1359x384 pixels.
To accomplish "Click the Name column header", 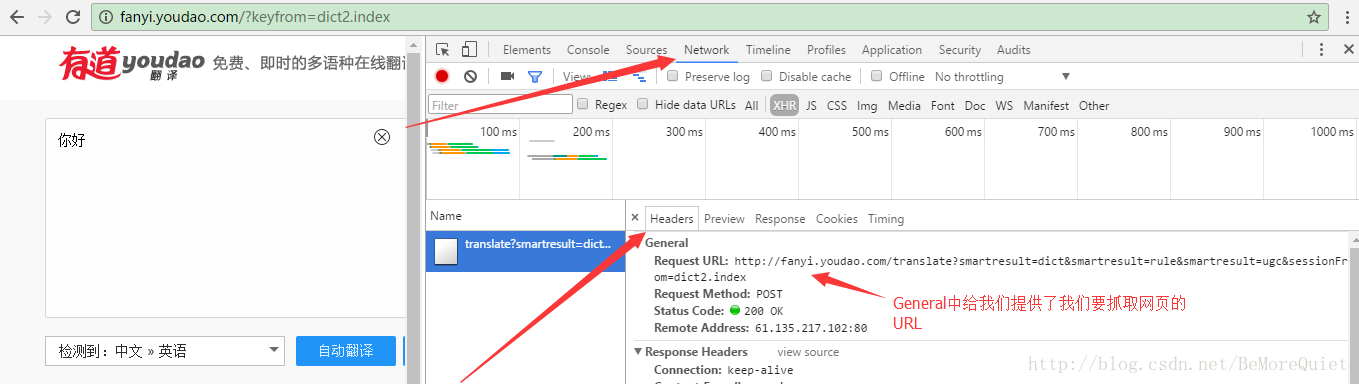I will pyautogui.click(x=525, y=216).
